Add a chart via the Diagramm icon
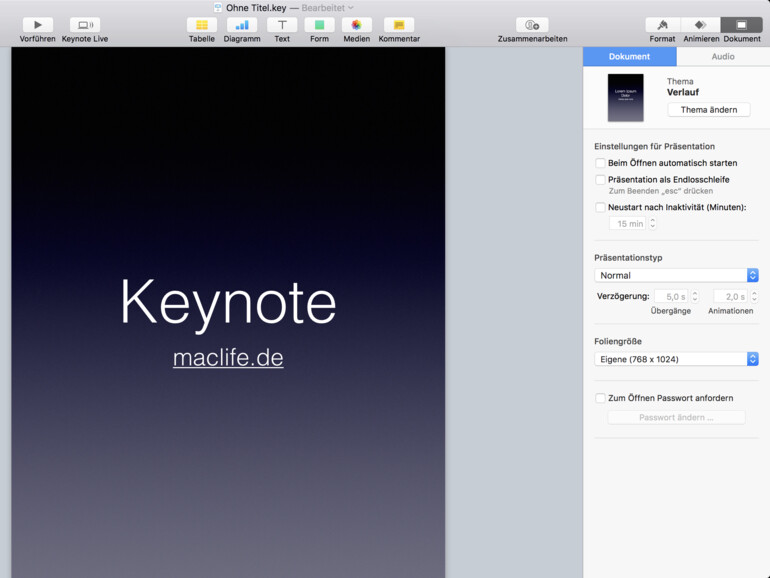This screenshot has height=578, width=770. pyautogui.click(x=241, y=25)
